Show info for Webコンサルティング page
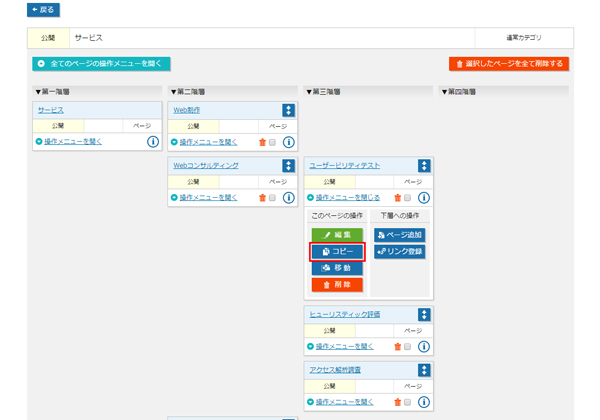Viewport: 600px width, 420px height. point(289,198)
